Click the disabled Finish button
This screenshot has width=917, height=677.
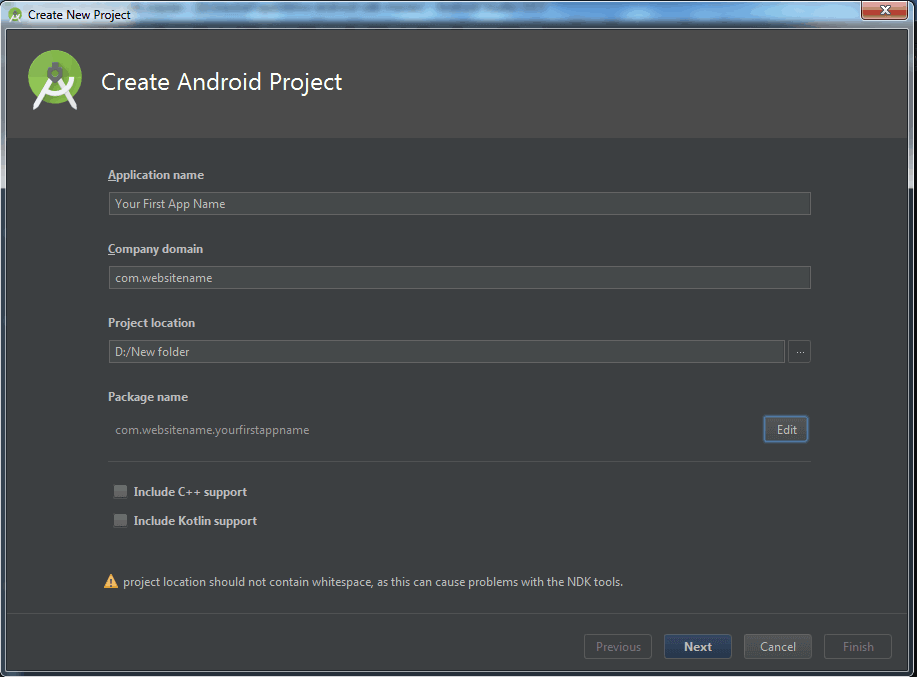858,647
